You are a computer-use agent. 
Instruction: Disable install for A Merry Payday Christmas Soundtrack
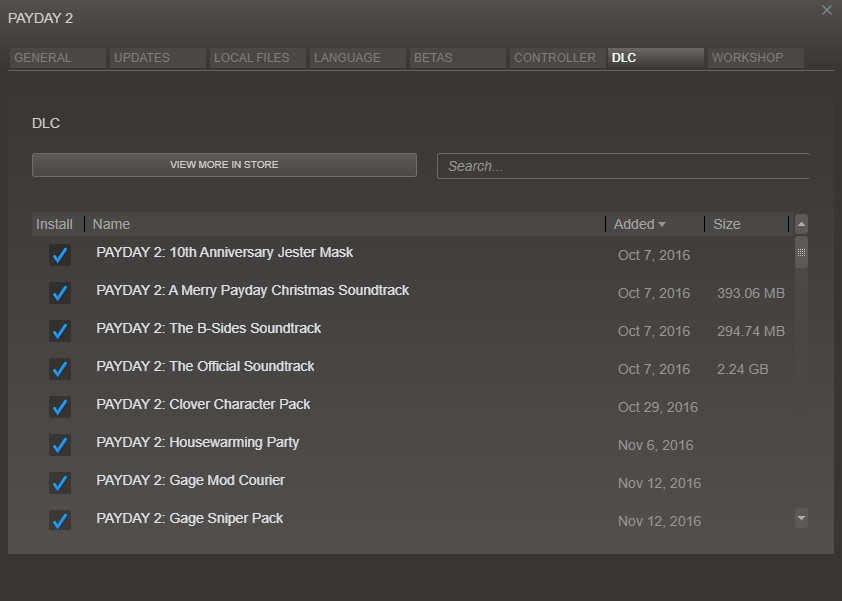coord(59,293)
